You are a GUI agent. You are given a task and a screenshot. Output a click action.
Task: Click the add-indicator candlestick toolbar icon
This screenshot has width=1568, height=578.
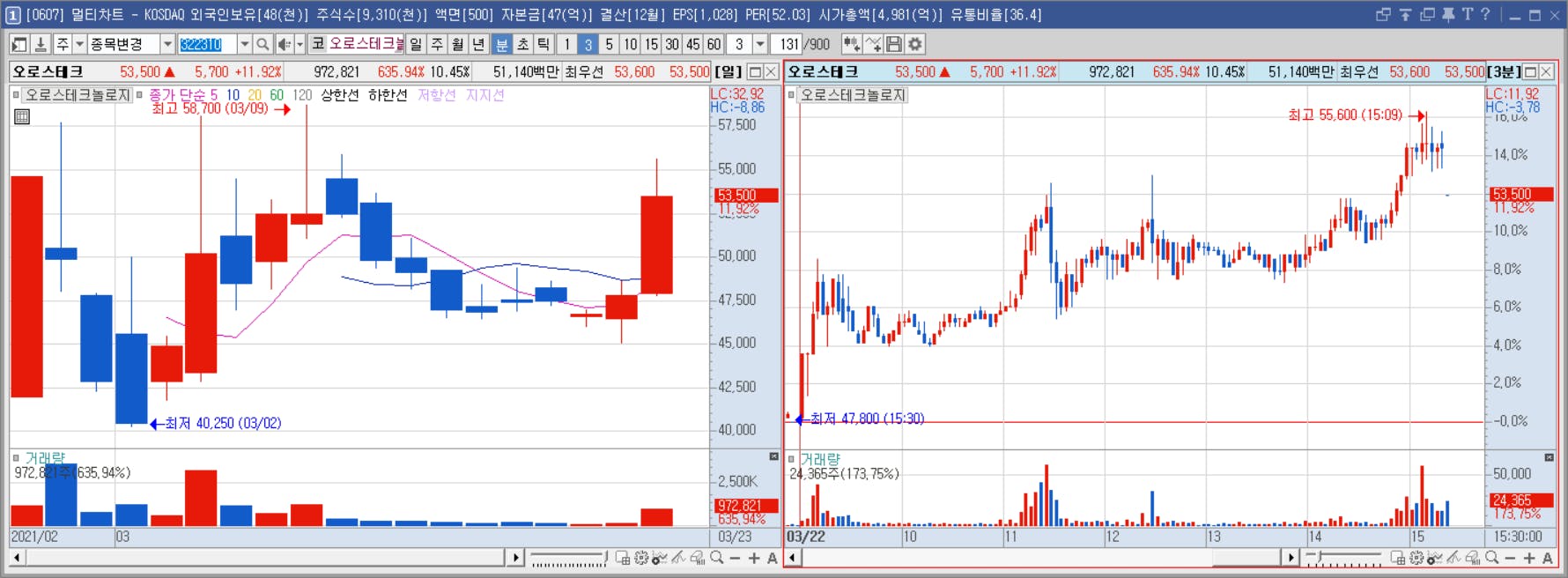coord(851,44)
